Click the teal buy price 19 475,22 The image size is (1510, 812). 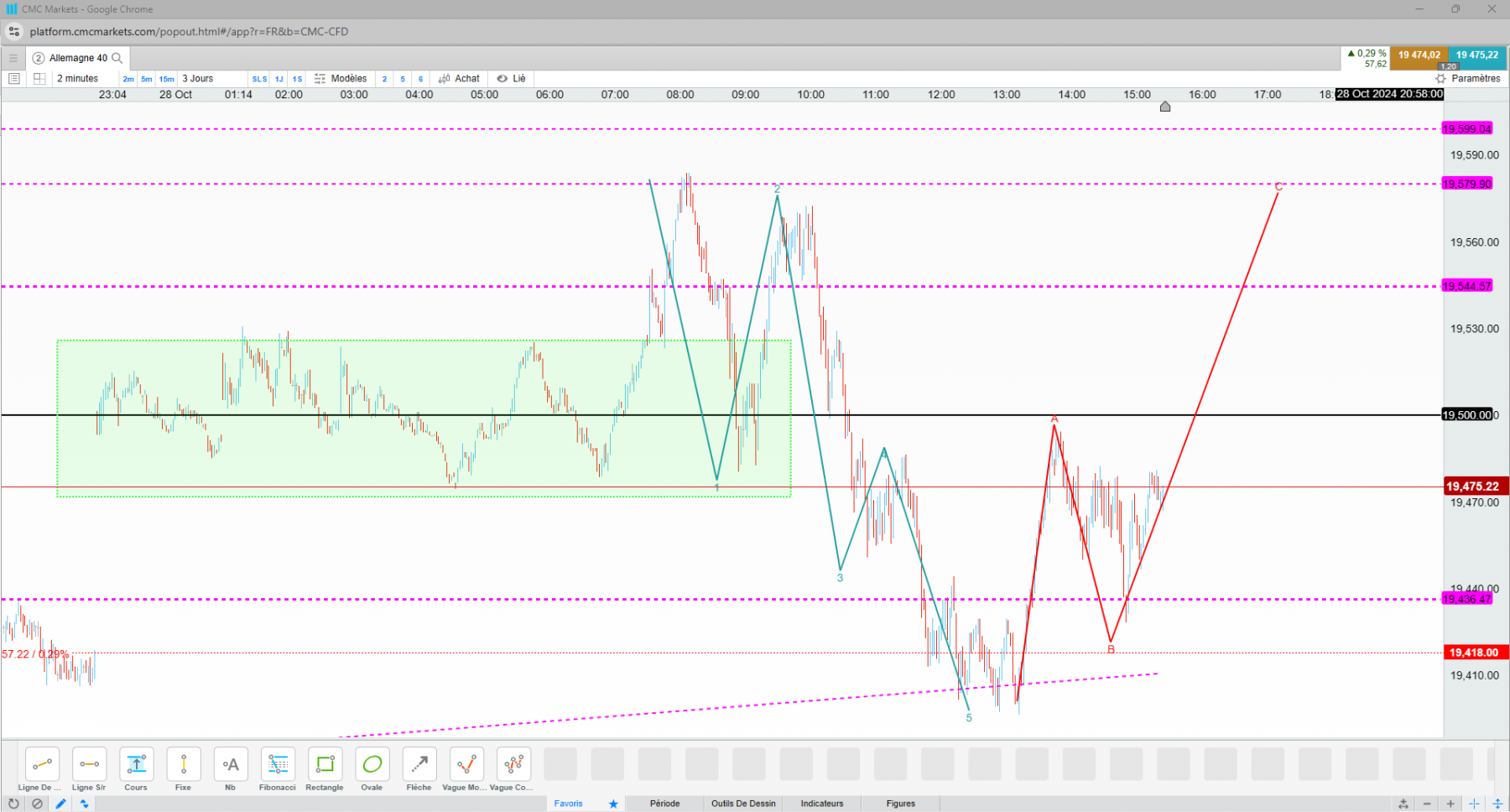point(1477,58)
